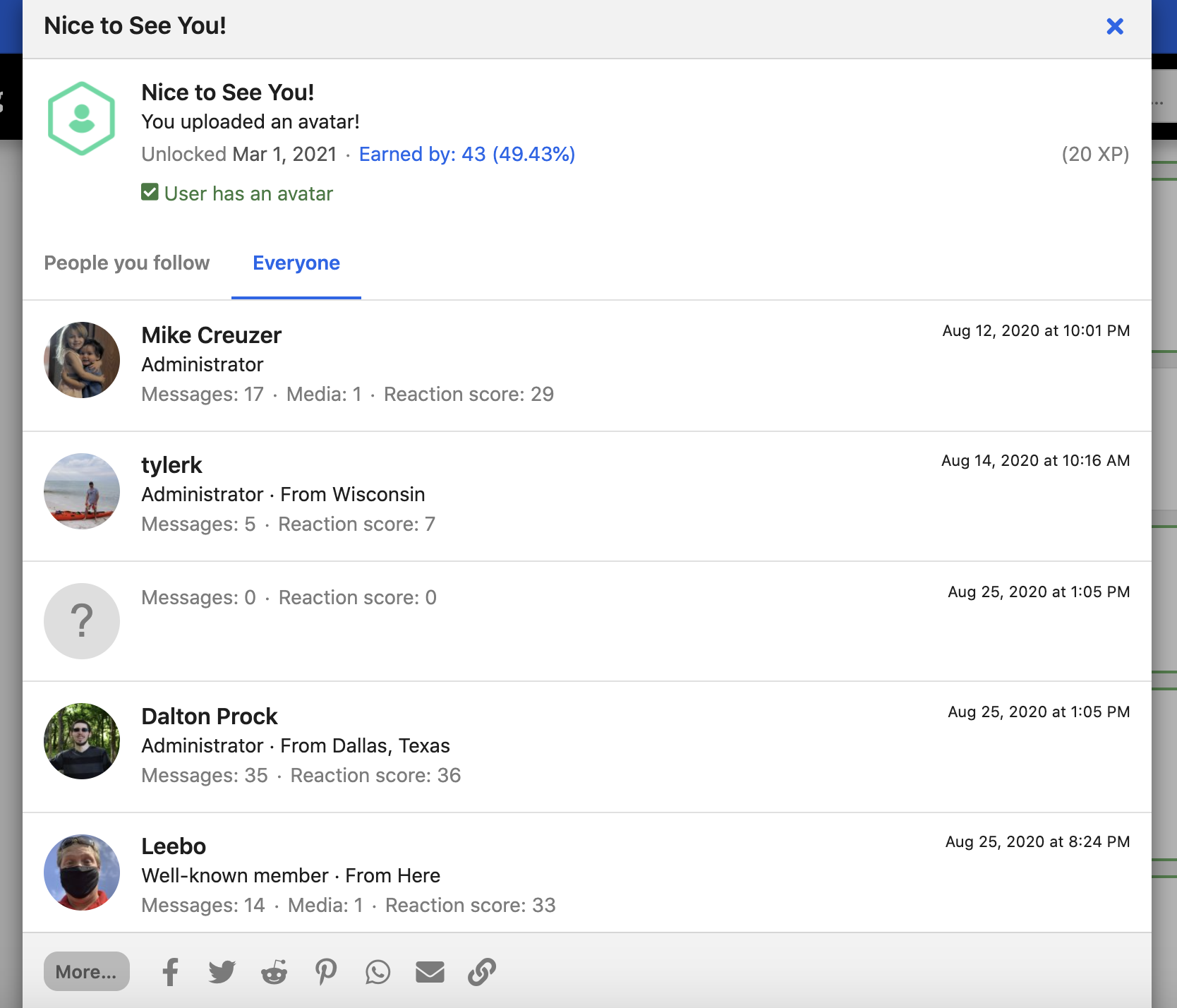1177x1008 pixels.
Task: Open Leebo's profile name link
Action: pyautogui.click(x=174, y=846)
